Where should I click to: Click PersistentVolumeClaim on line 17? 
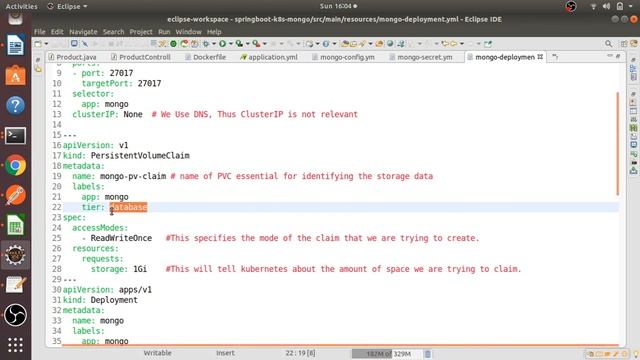pyautogui.click(x=140, y=156)
